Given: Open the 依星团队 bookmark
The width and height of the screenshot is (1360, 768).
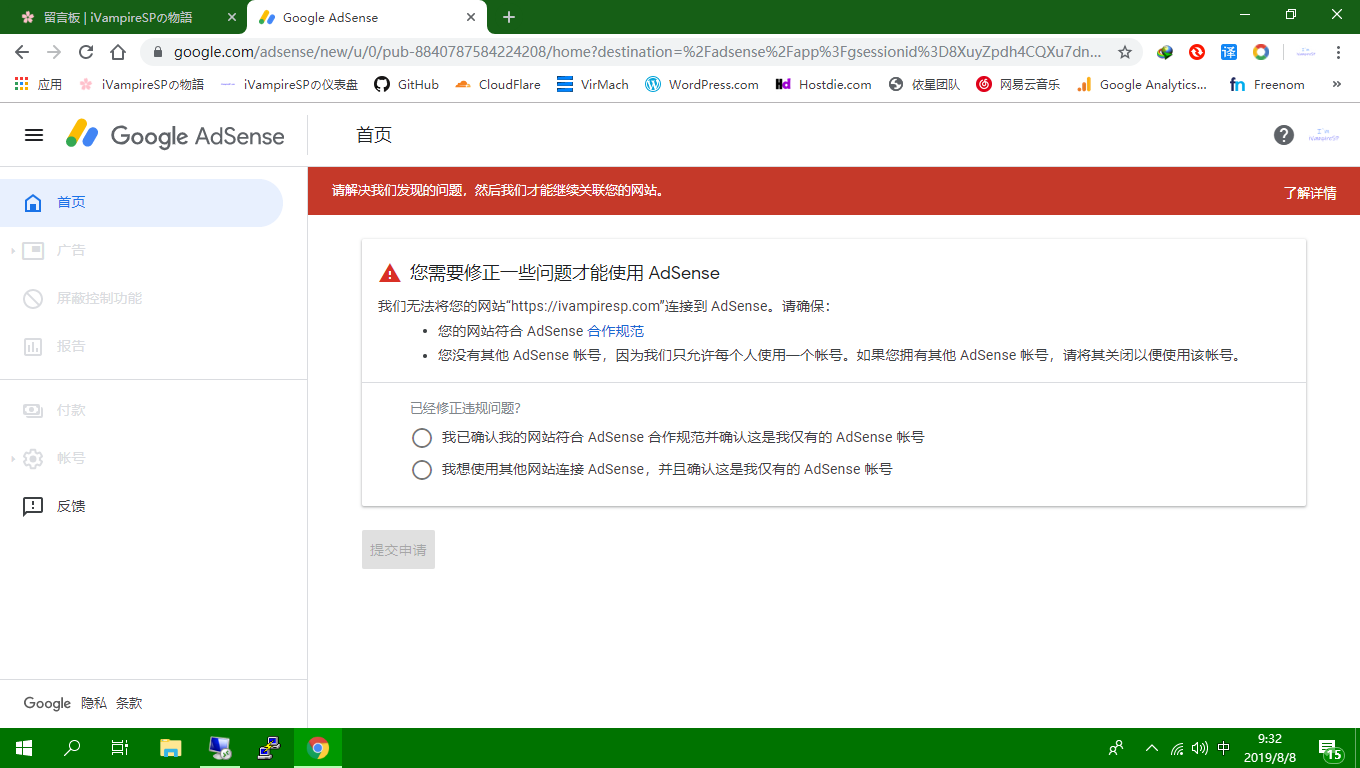Looking at the screenshot, I should [924, 85].
